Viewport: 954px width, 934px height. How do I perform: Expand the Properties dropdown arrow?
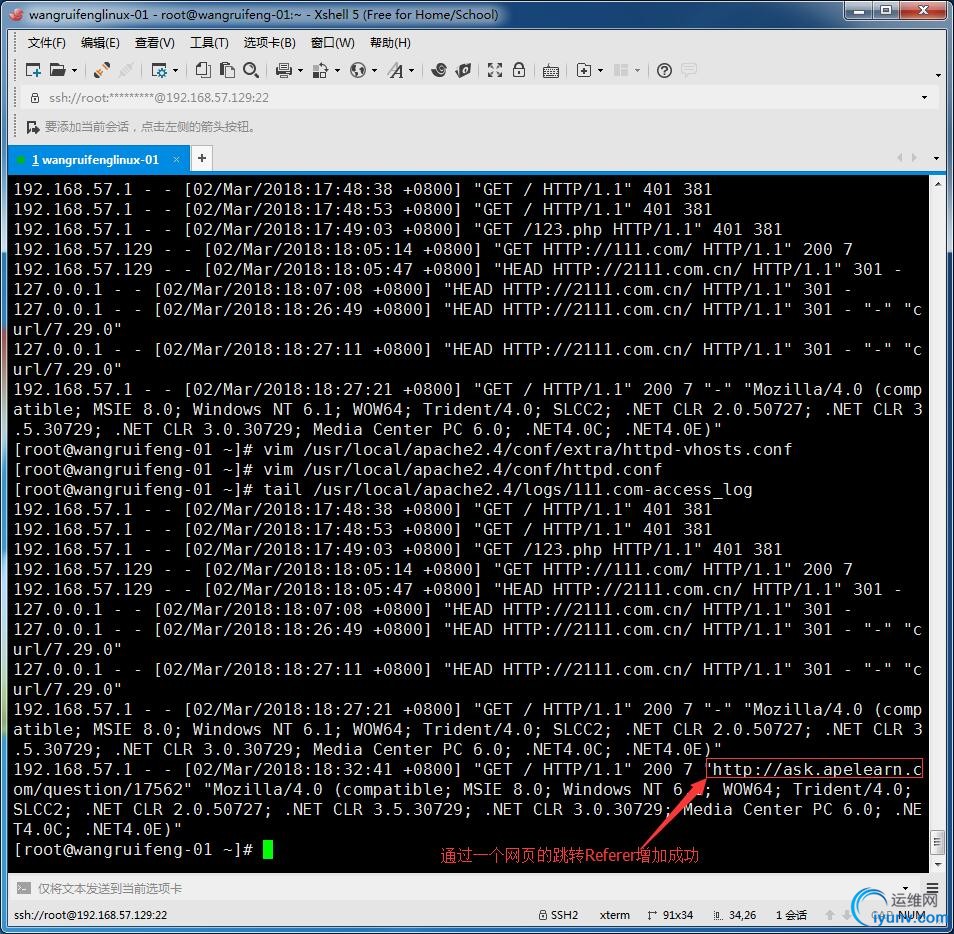point(175,71)
